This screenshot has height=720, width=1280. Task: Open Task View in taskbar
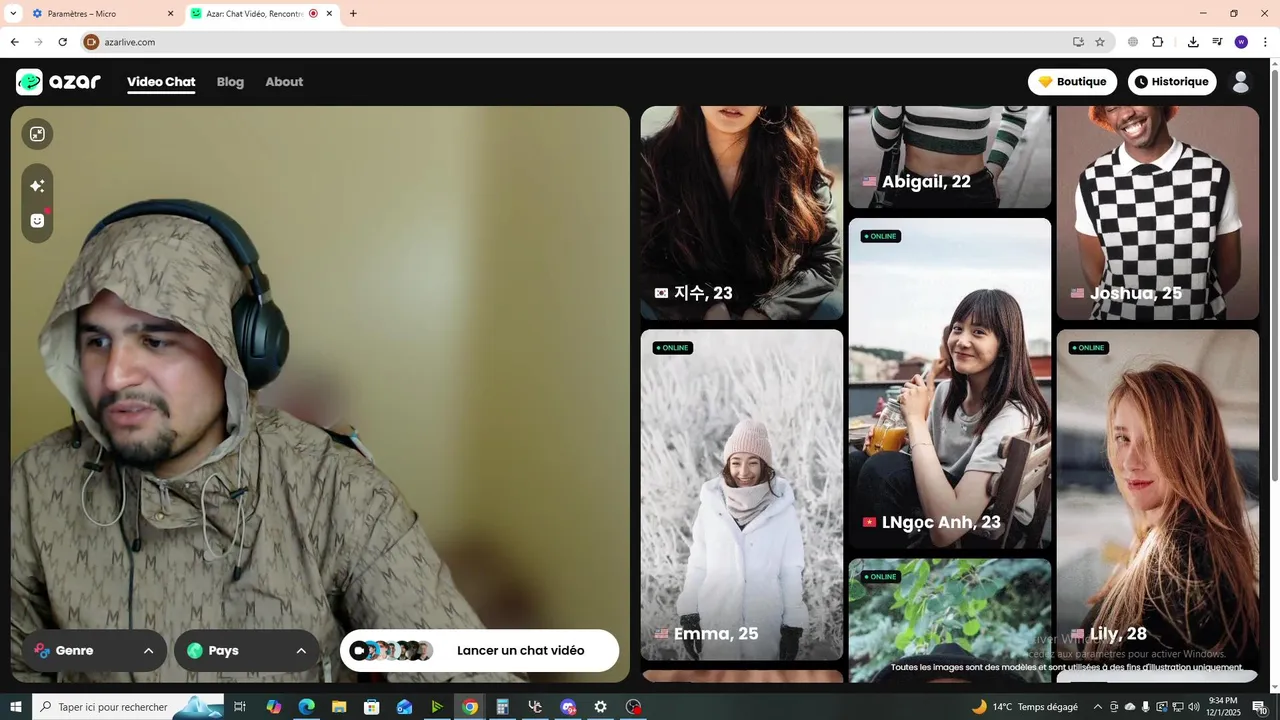[x=240, y=707]
